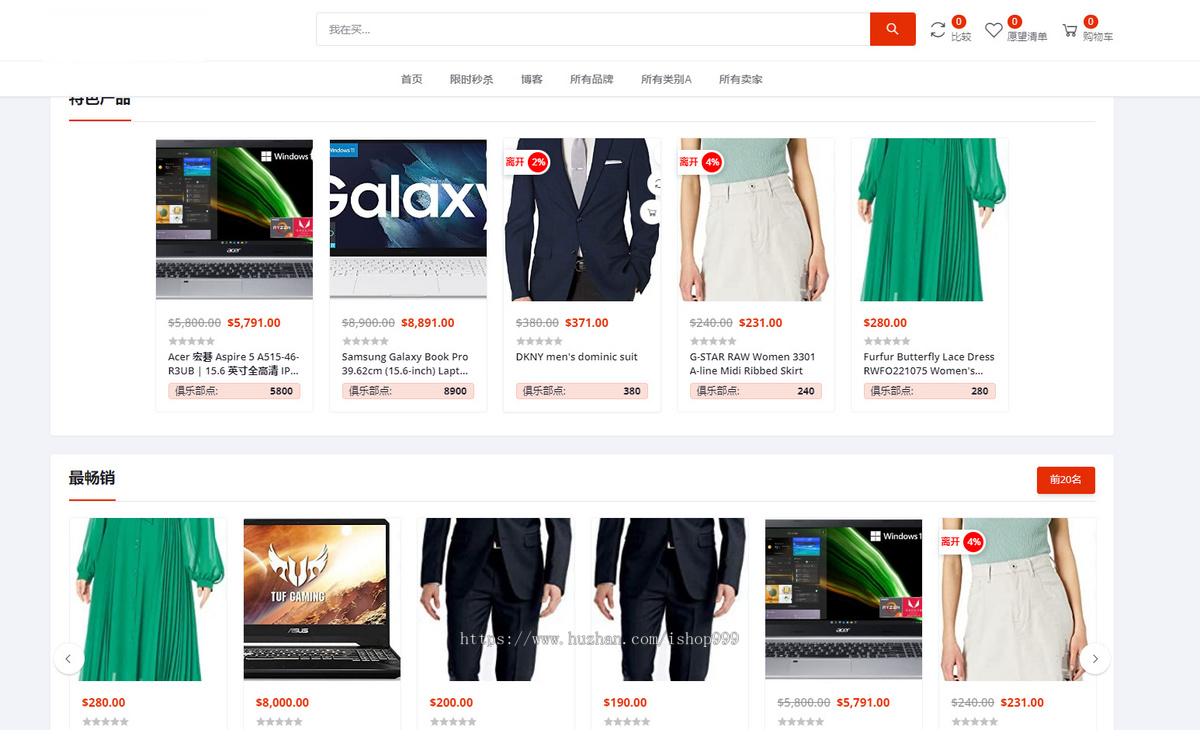Click green dress image in 最畅销 row
The image size is (1200, 730).
(x=148, y=599)
